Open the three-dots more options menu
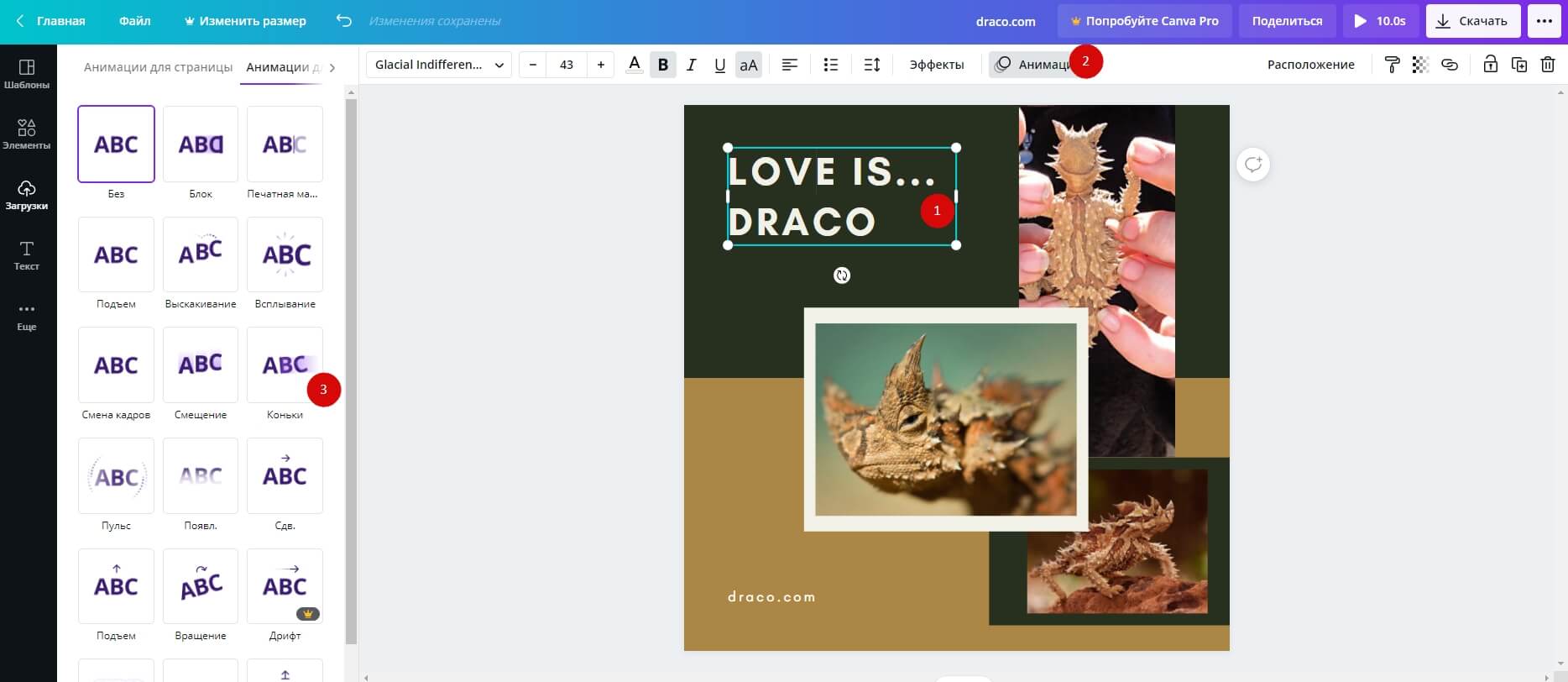 pos(1544,21)
